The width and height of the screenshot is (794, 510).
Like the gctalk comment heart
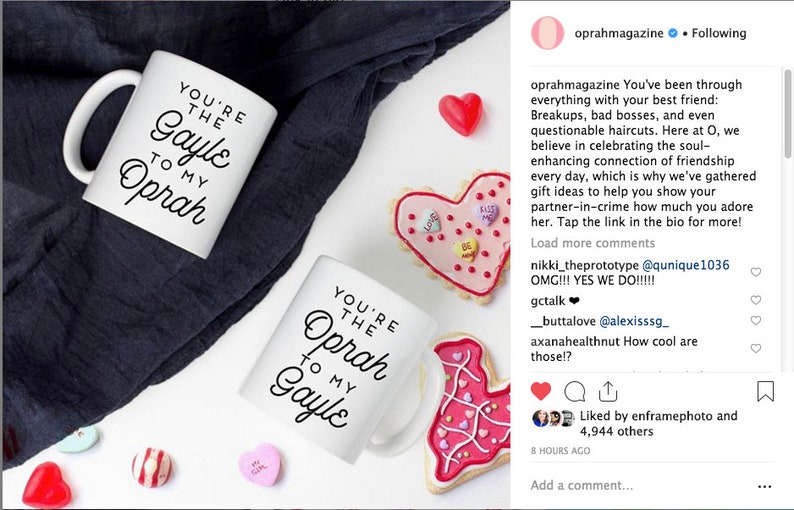[x=756, y=300]
